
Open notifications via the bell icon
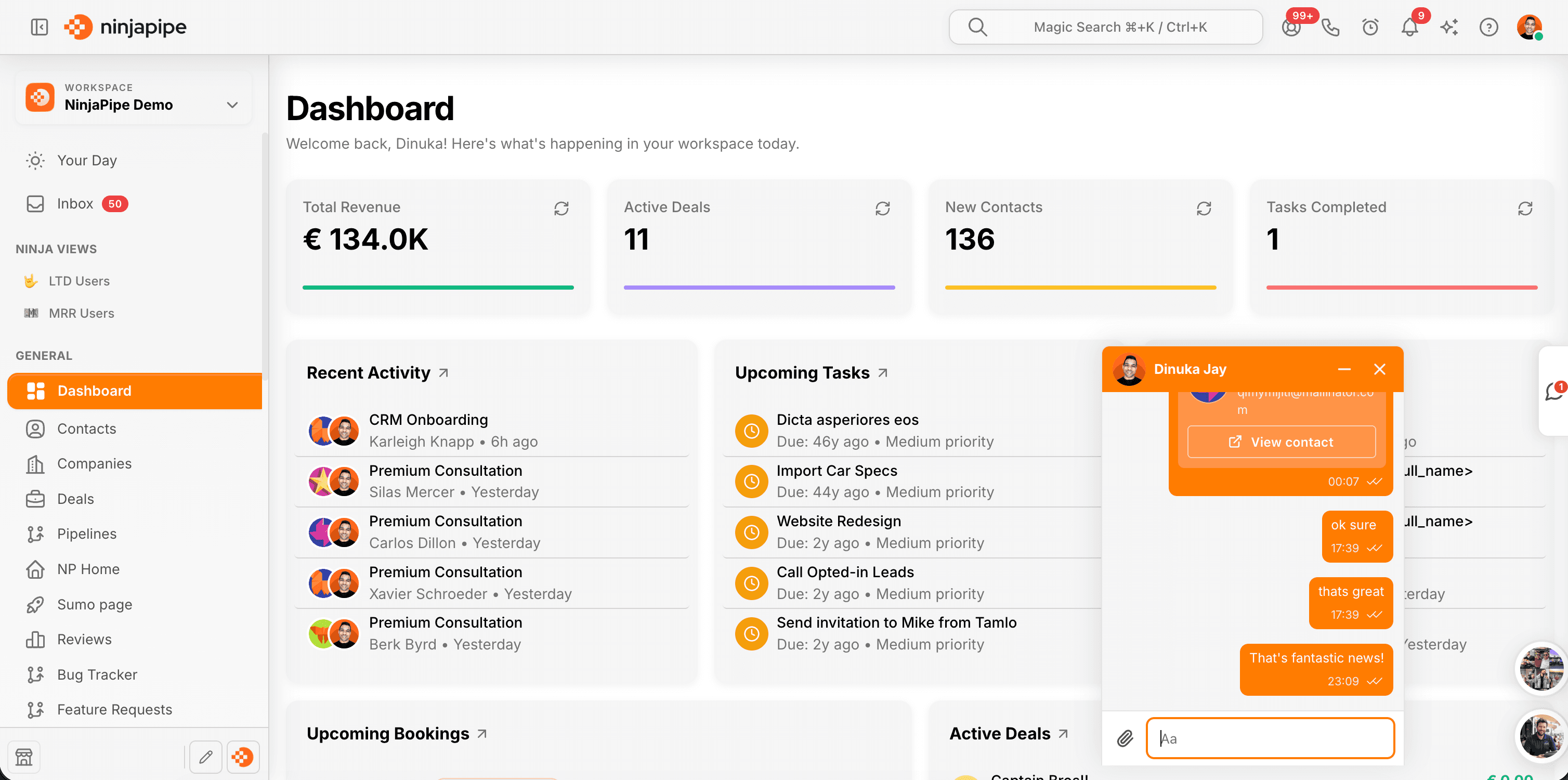point(1409,27)
